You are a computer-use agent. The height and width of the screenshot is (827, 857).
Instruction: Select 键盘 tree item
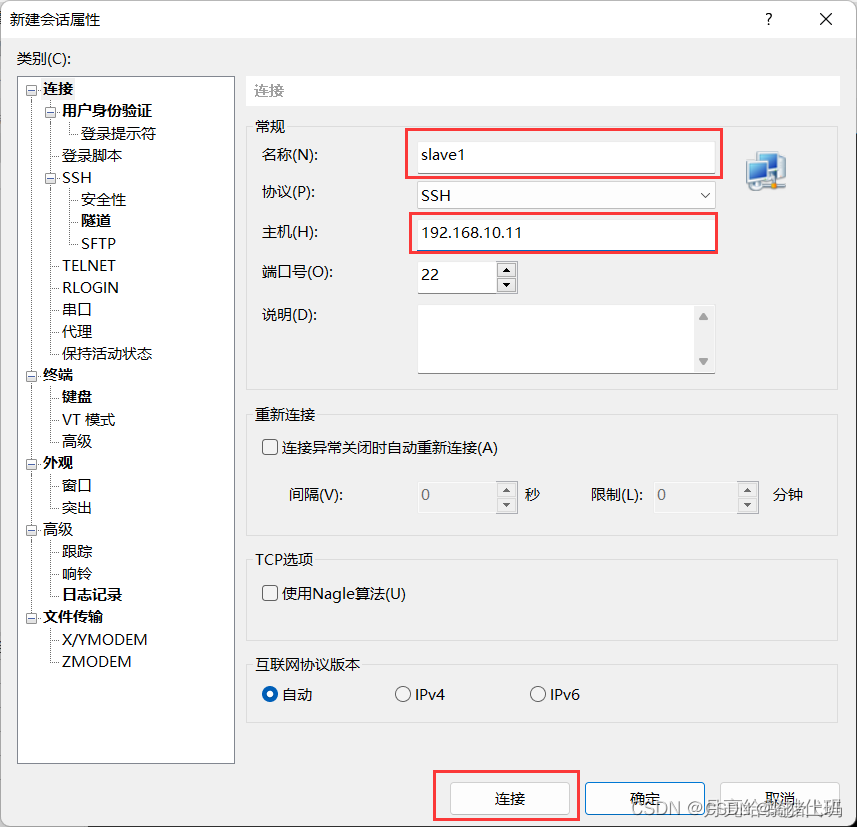coord(77,397)
